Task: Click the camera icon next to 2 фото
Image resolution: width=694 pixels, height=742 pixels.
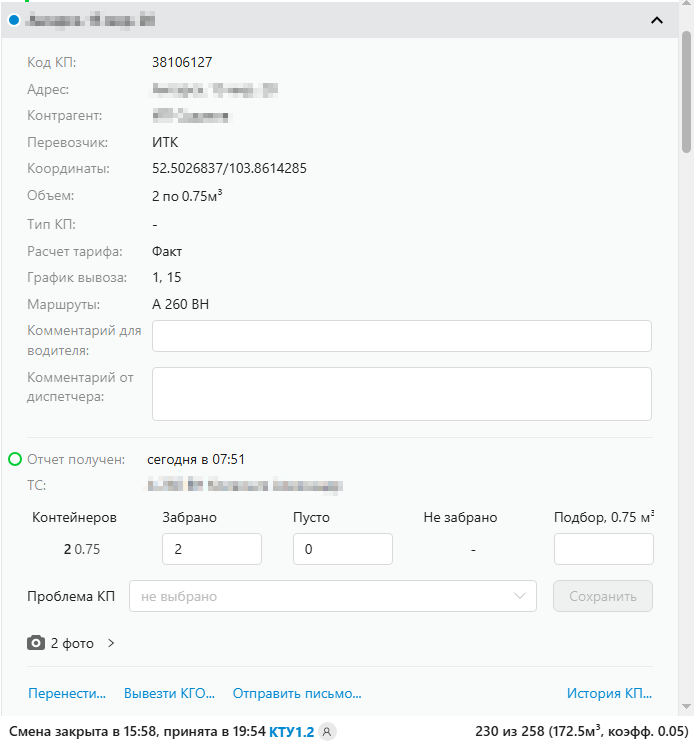Action: (36, 643)
